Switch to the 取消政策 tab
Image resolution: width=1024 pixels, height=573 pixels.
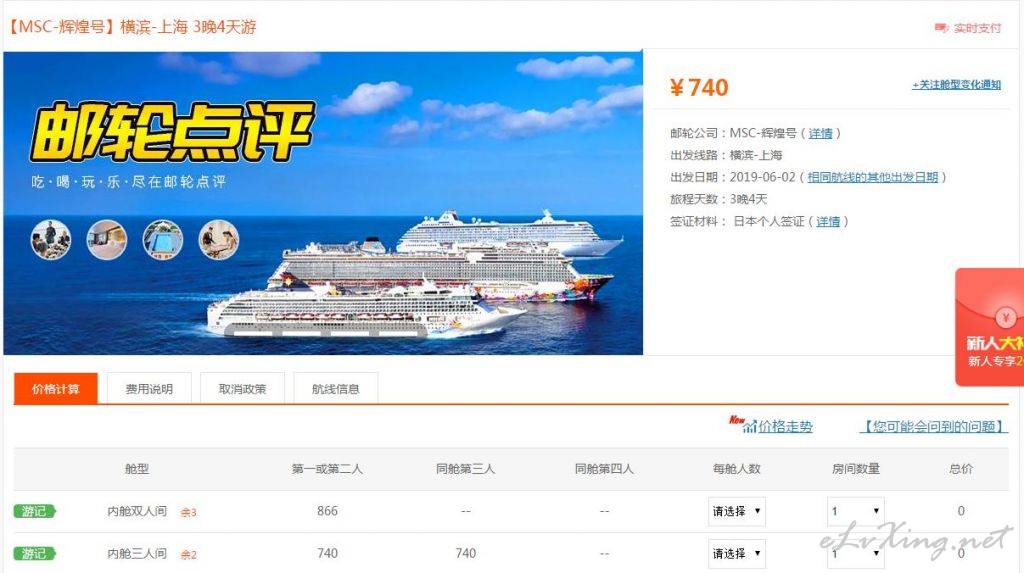(x=242, y=389)
